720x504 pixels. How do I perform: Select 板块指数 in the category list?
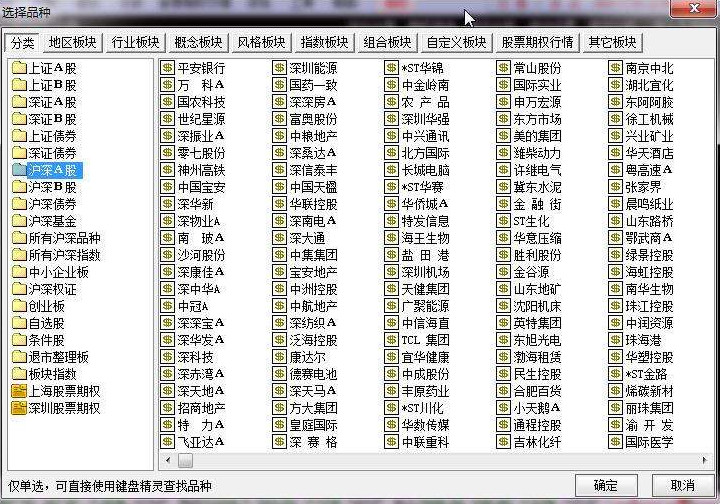(52, 374)
